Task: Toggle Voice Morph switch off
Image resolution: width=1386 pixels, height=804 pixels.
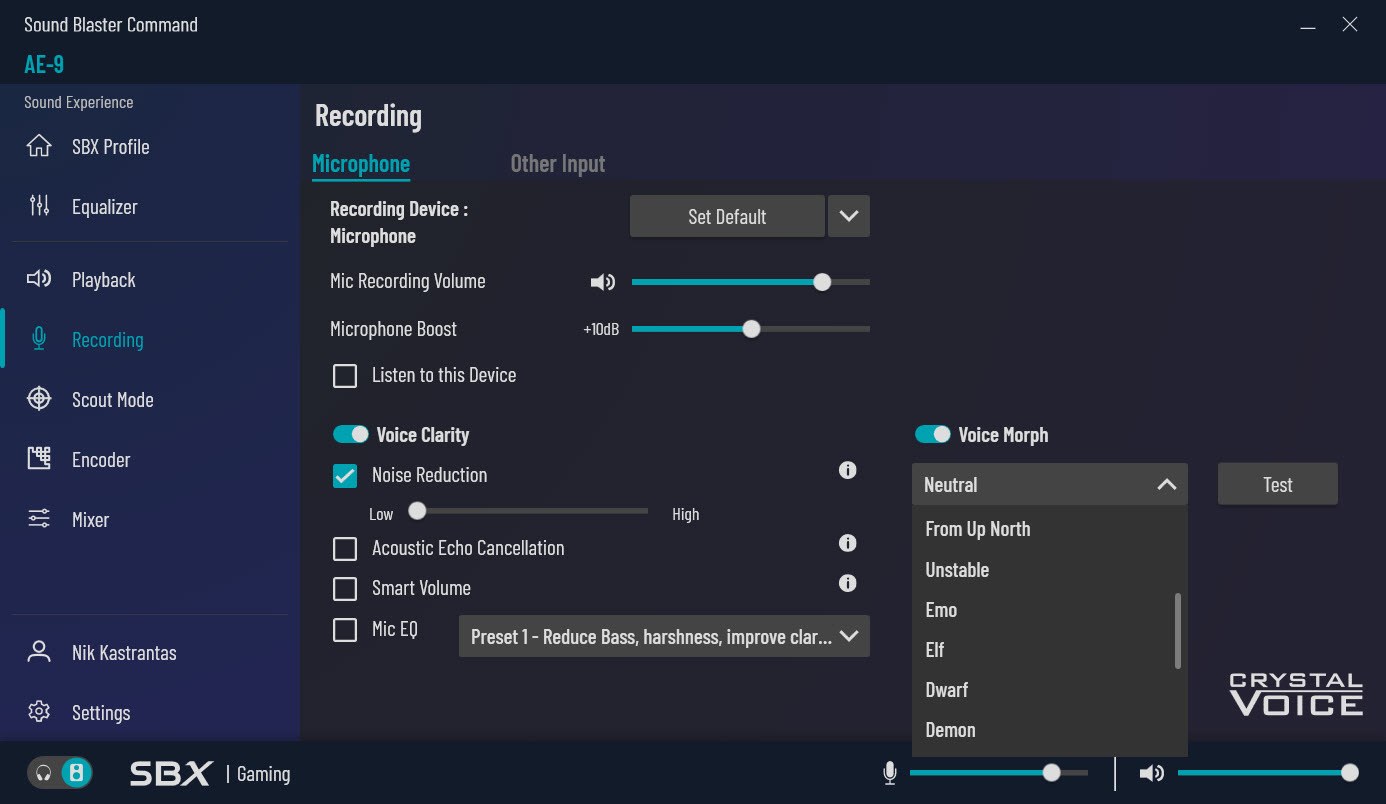Action: pos(933,434)
